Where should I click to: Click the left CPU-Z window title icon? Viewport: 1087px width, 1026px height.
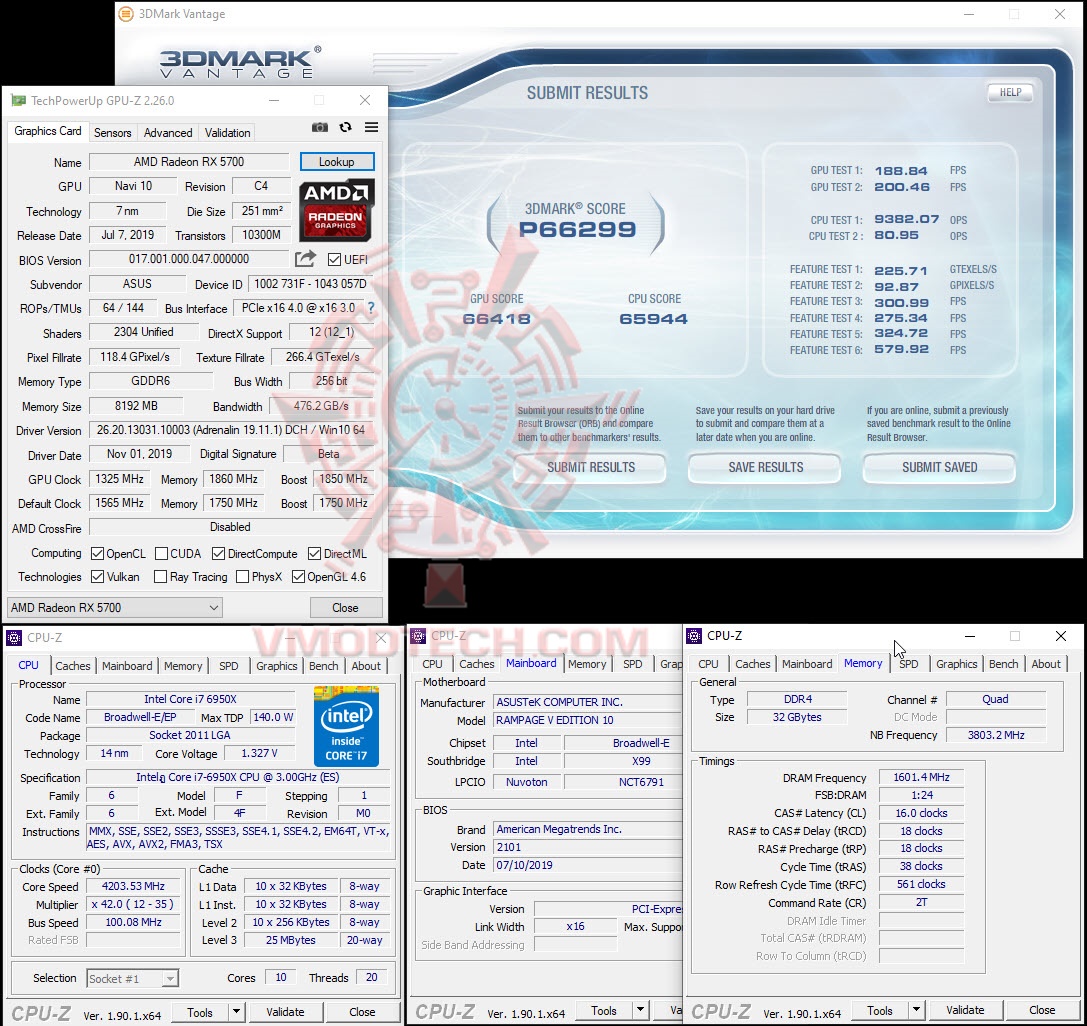pos(14,638)
